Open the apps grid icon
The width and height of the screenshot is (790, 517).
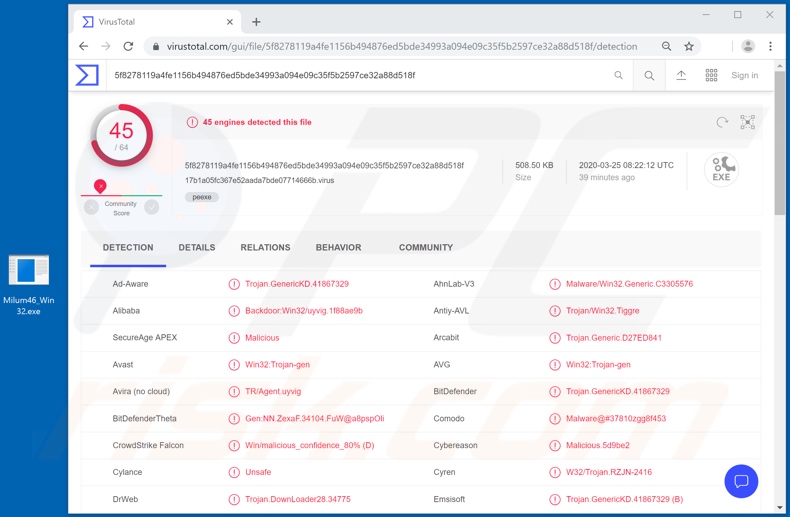[711, 75]
